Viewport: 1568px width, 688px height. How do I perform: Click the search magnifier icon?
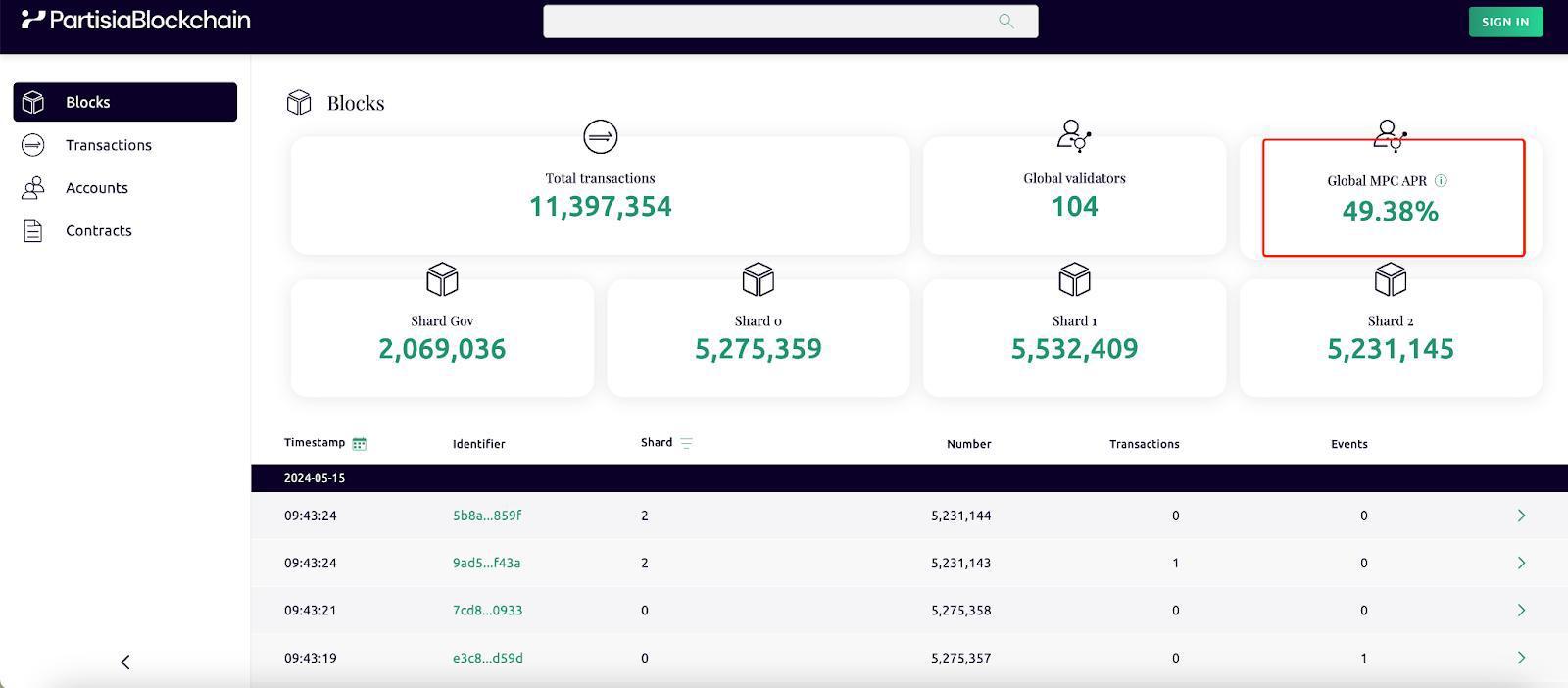coord(1005,21)
